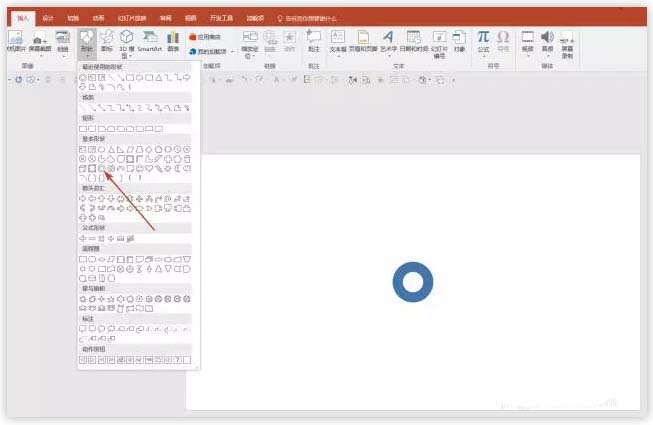Screen dimensions: 653x425
Task: Select the cross shape in Basic Shapes
Action: tap(168, 159)
